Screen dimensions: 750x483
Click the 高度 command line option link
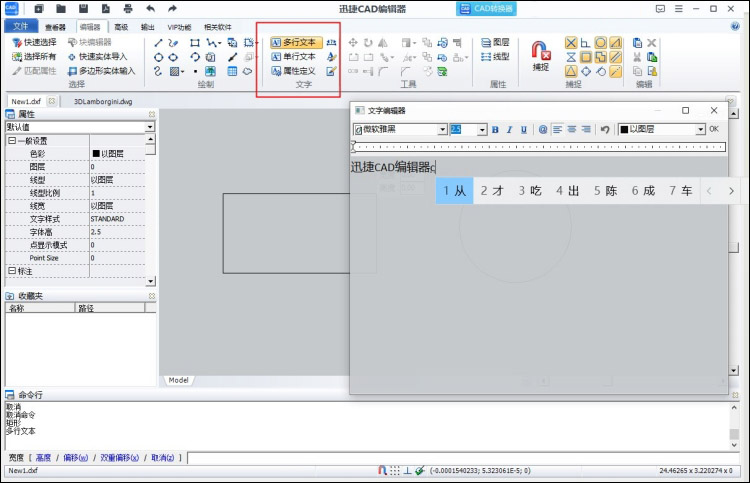click(x=43, y=458)
